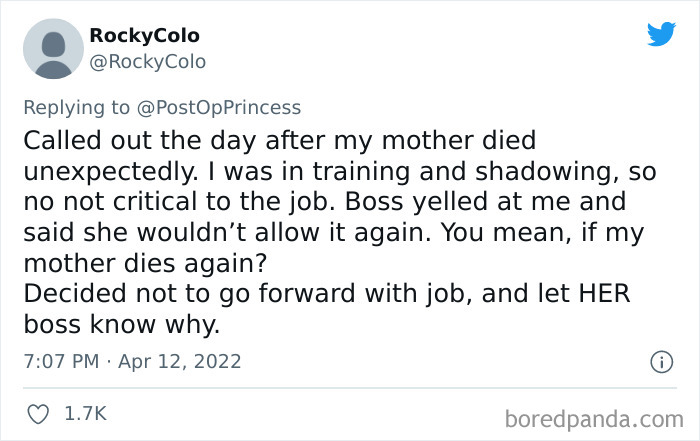Click the final line "boss know why."
This screenshot has width=700, height=441.
pyautogui.click(x=120, y=325)
